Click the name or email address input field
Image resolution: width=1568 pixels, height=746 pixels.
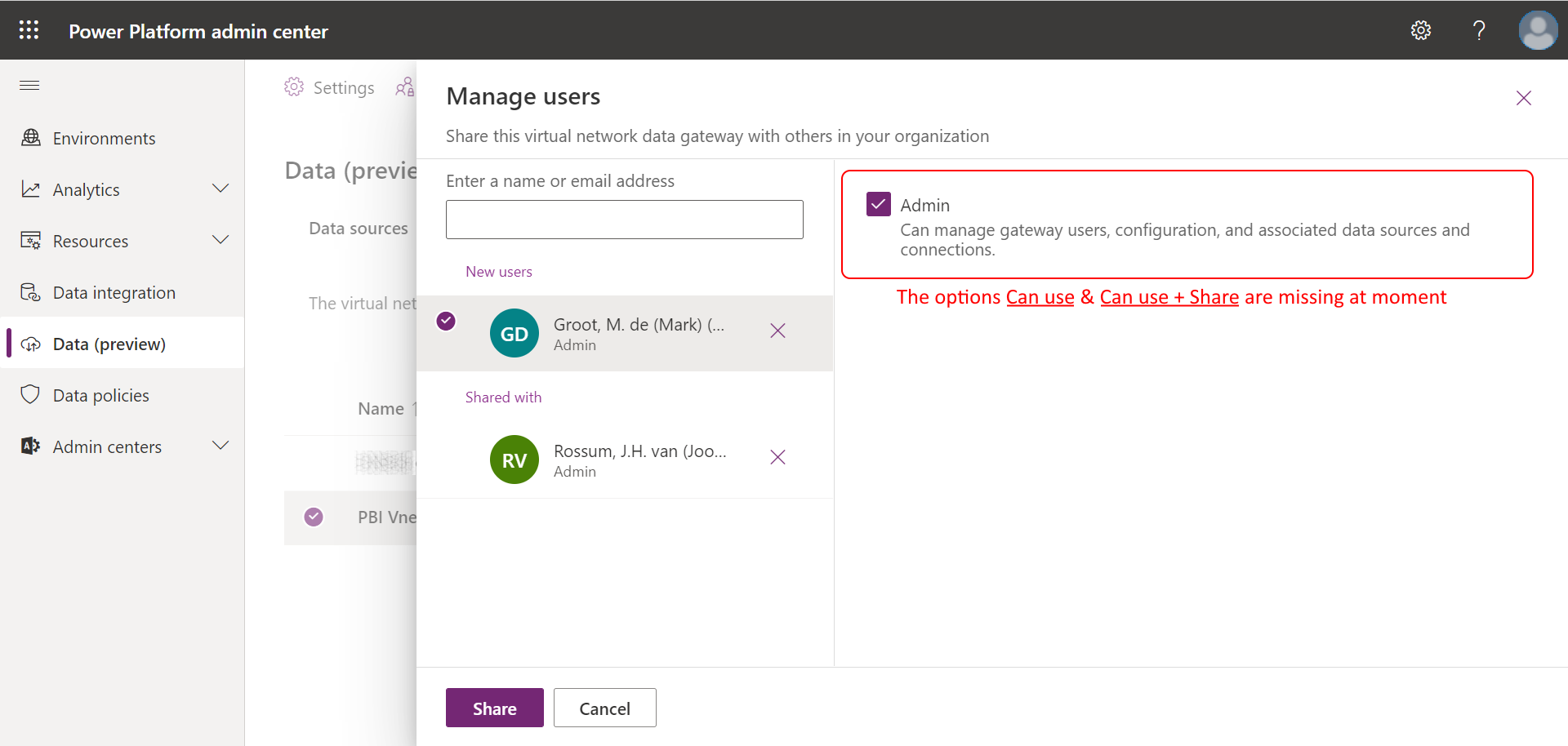click(x=624, y=219)
